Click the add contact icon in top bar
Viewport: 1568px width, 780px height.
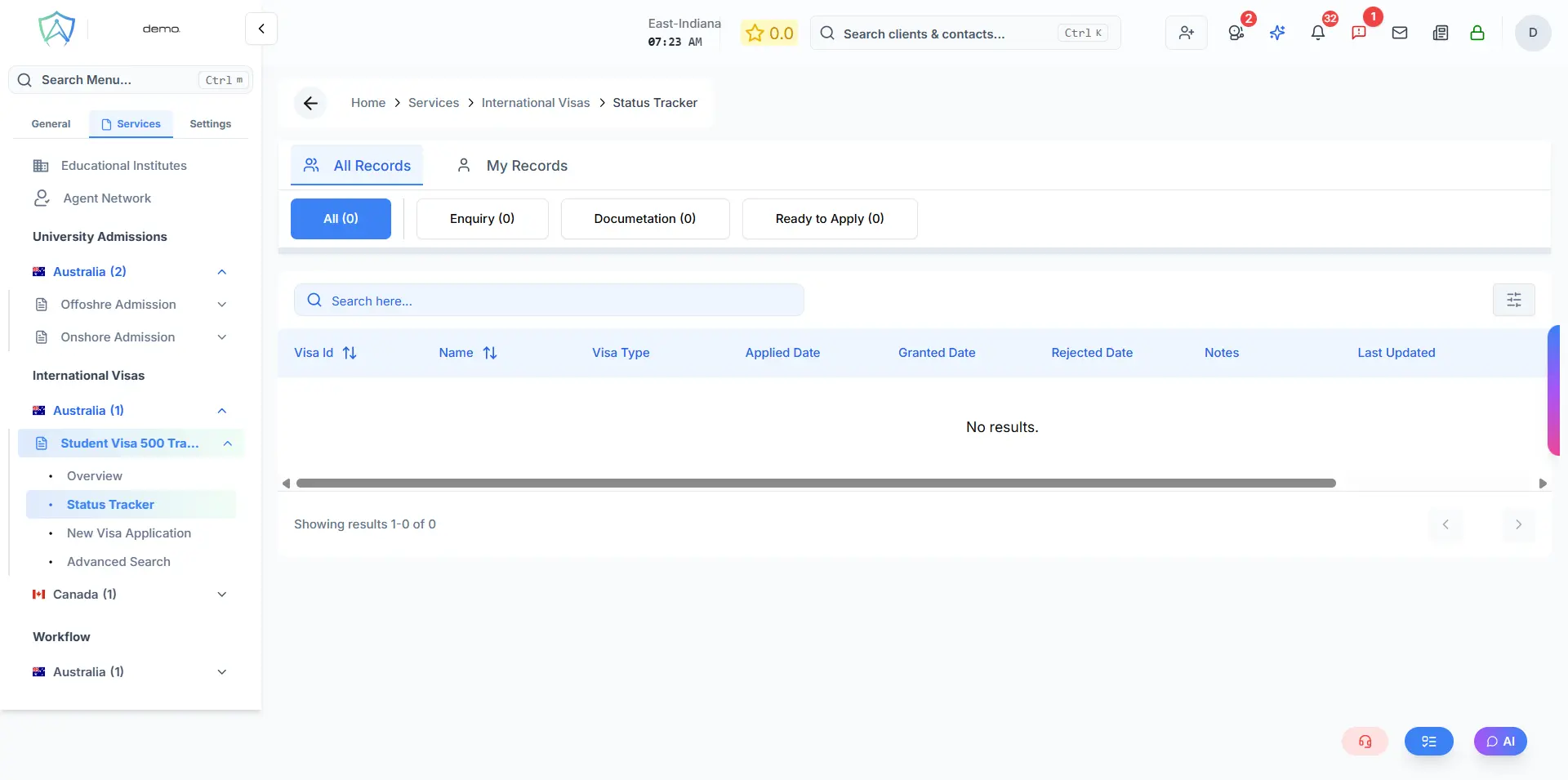click(1186, 33)
